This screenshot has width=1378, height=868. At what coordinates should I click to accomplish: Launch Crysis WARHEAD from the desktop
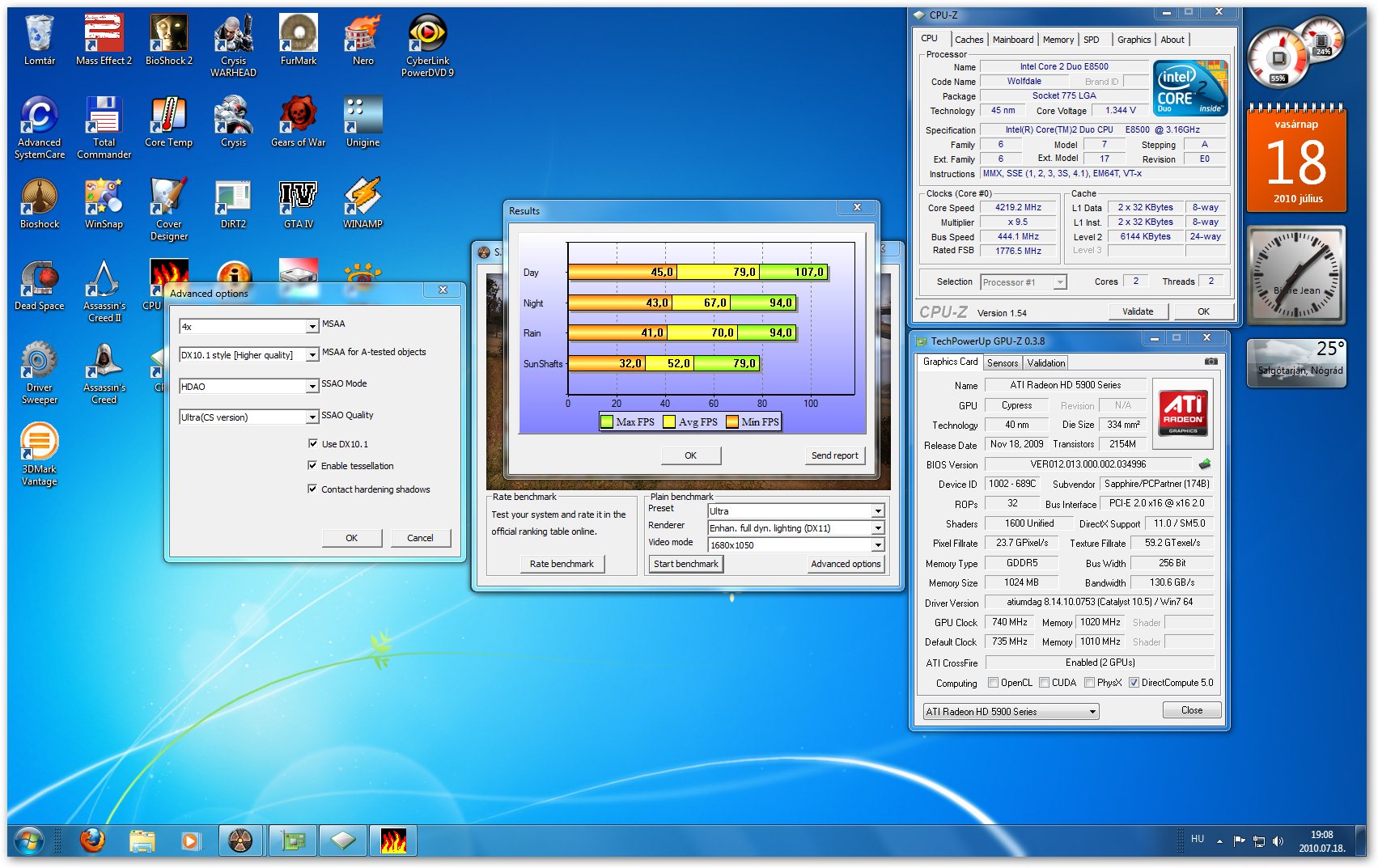pos(233,46)
